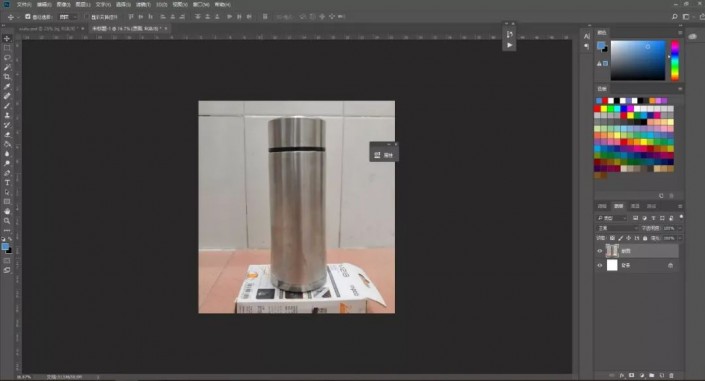Open the Color panel flyout menu
The height and width of the screenshot is (381, 705).
tap(680, 32)
